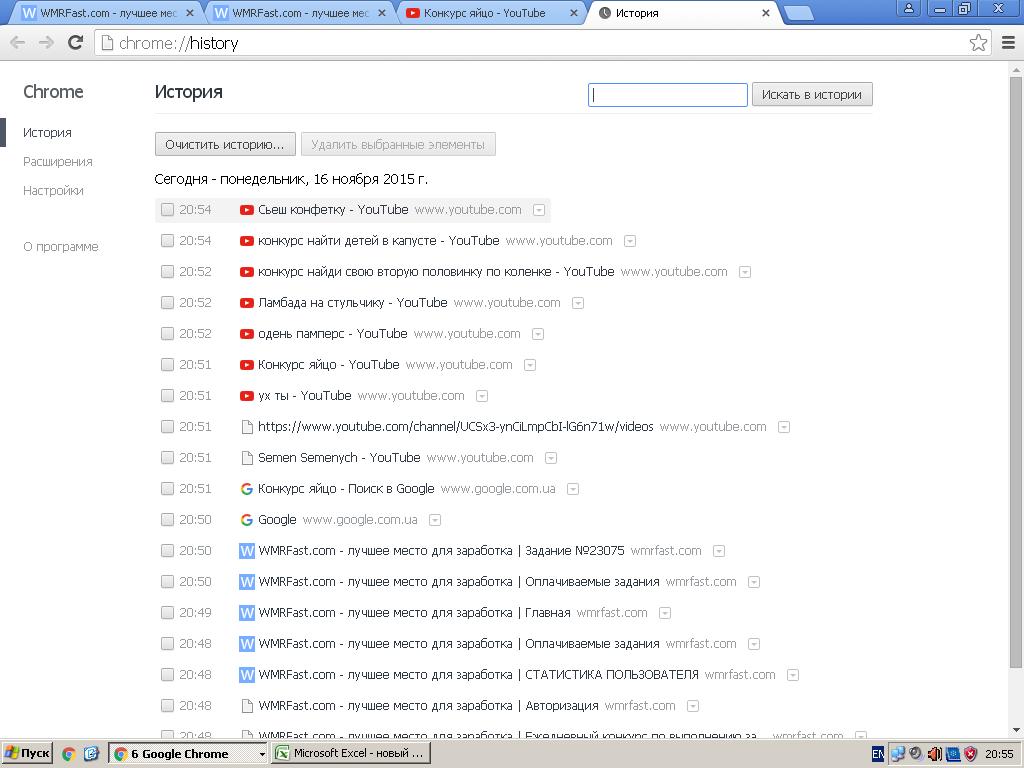Viewport: 1024px width, 768px height.
Task: Bookmark this page with the star icon
Action: [978, 43]
